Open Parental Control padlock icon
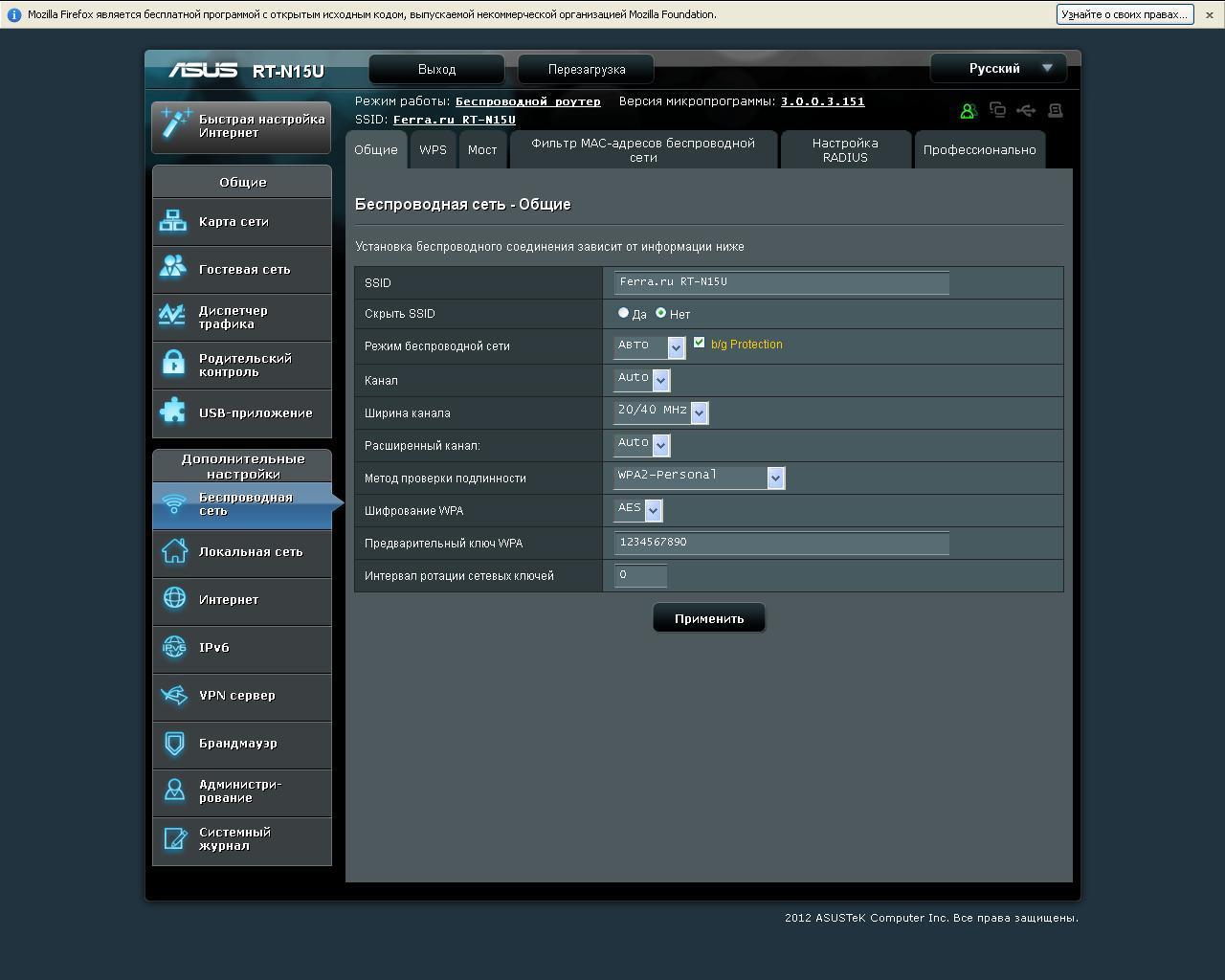 click(x=173, y=363)
